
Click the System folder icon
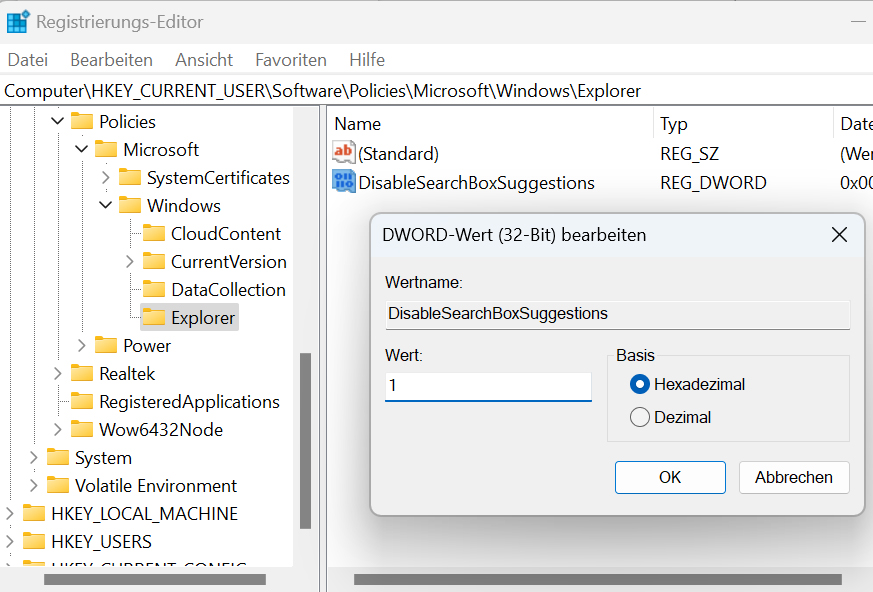[x=58, y=457]
